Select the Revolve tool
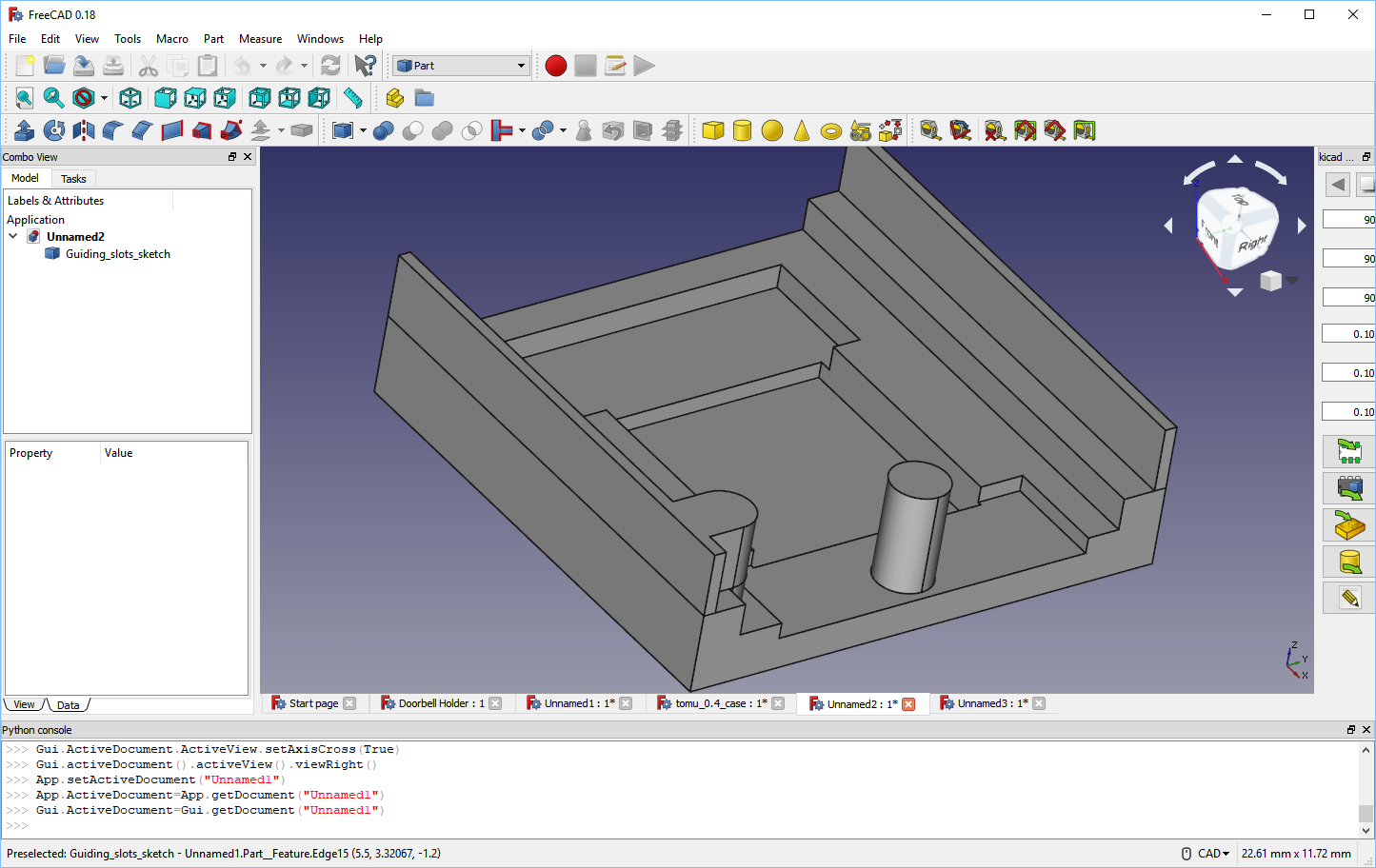This screenshot has width=1376, height=868. coord(54,130)
